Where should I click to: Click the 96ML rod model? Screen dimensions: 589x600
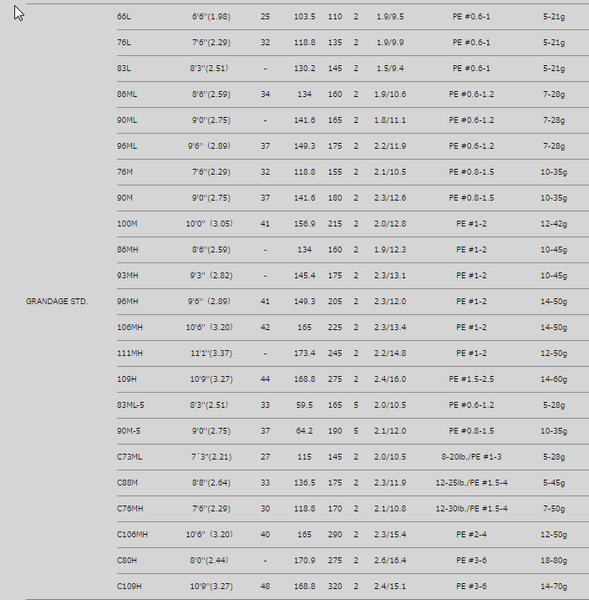[x=127, y=146]
